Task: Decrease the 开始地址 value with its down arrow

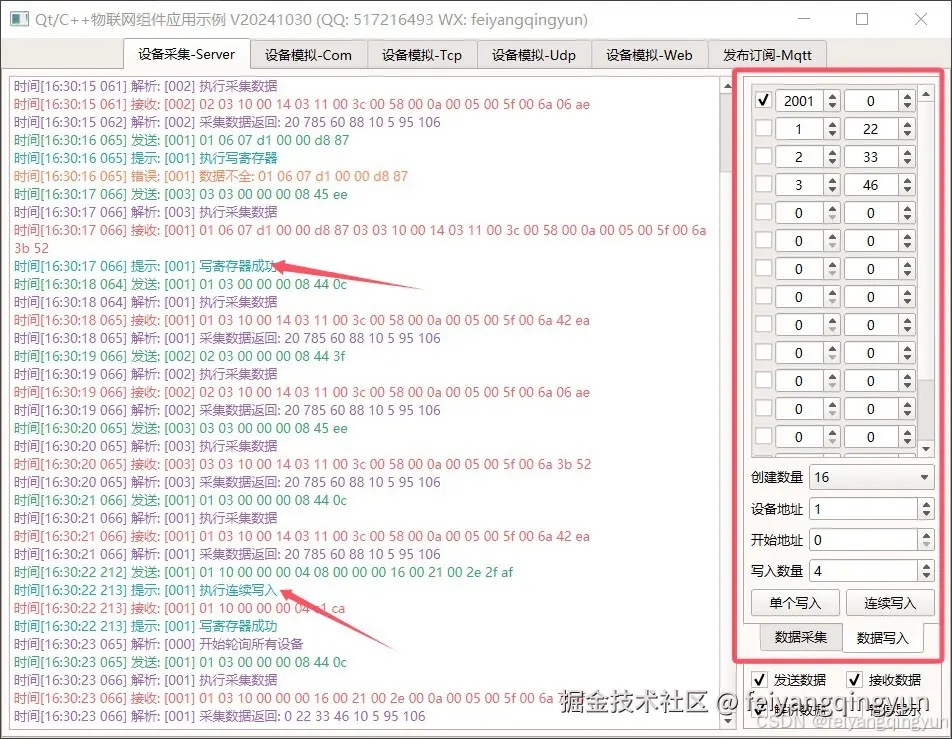Action: (x=926, y=545)
